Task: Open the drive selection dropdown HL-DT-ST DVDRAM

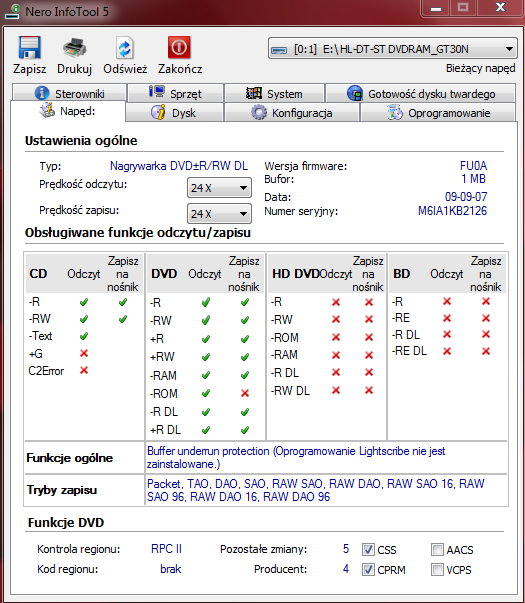Action: pos(392,49)
